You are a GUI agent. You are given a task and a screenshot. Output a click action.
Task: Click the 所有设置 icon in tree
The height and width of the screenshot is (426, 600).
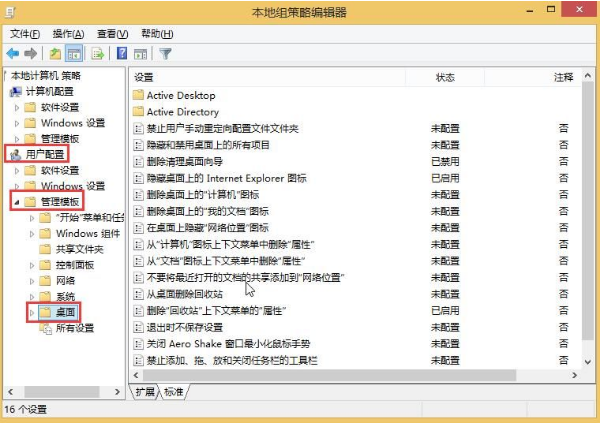click(46, 328)
